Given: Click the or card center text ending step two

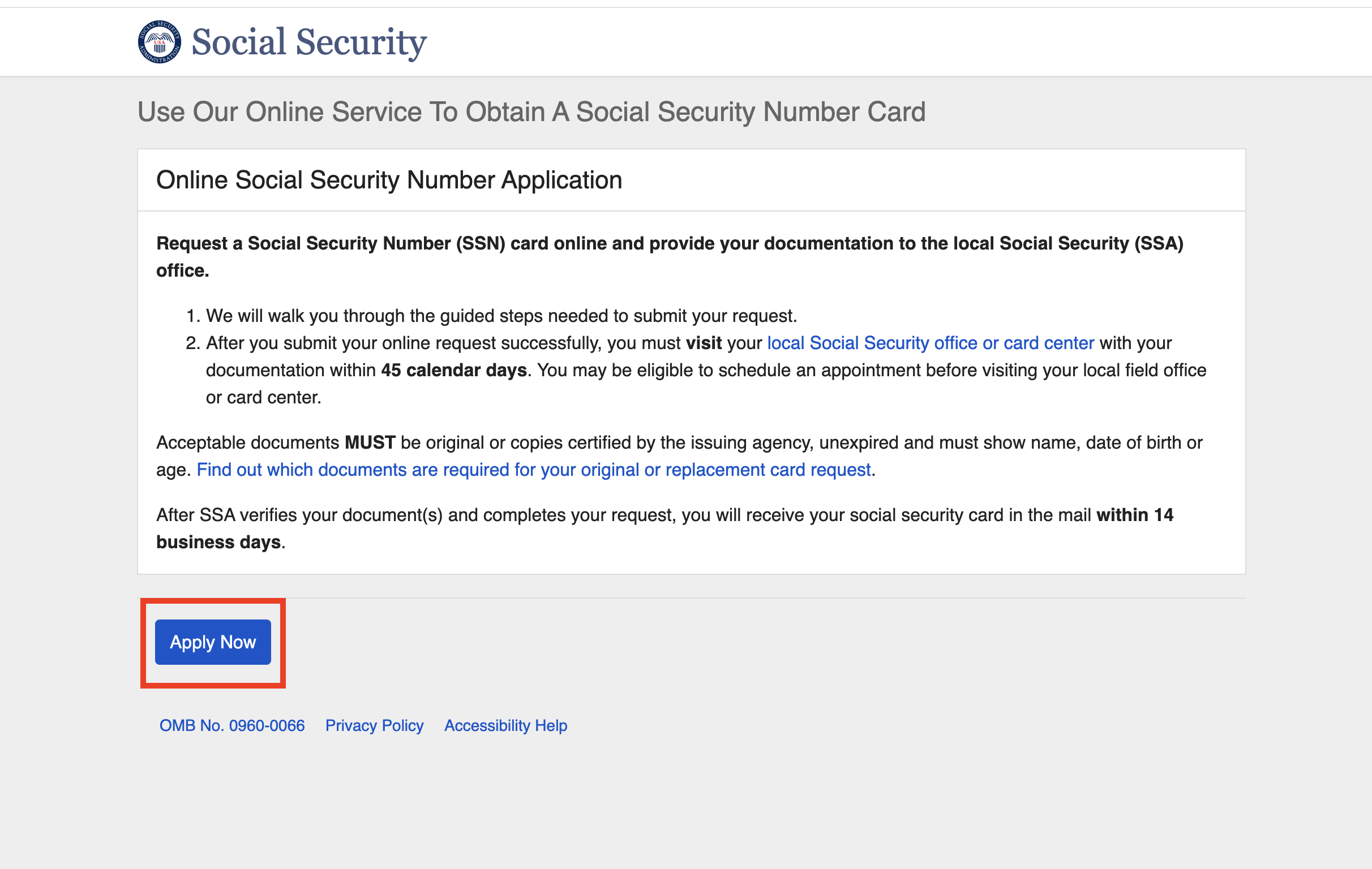Looking at the screenshot, I should pyautogui.click(x=263, y=397).
